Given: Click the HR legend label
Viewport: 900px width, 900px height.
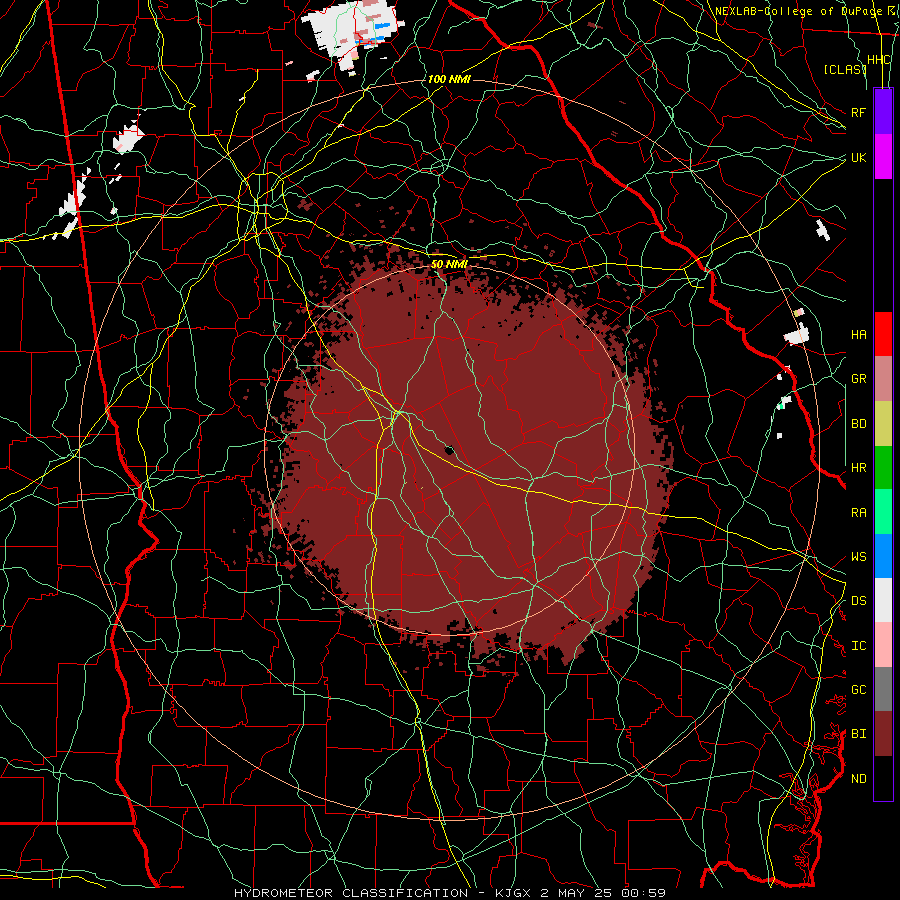Looking at the screenshot, I should (x=859, y=468).
